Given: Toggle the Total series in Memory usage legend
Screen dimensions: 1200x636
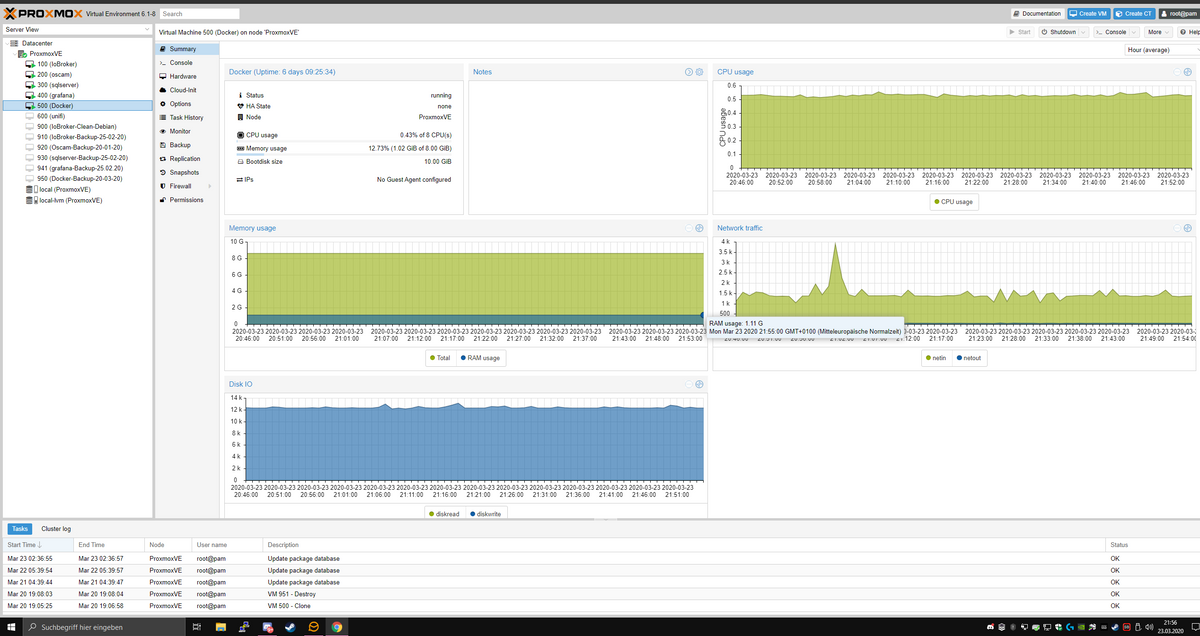Looking at the screenshot, I should click(440, 357).
